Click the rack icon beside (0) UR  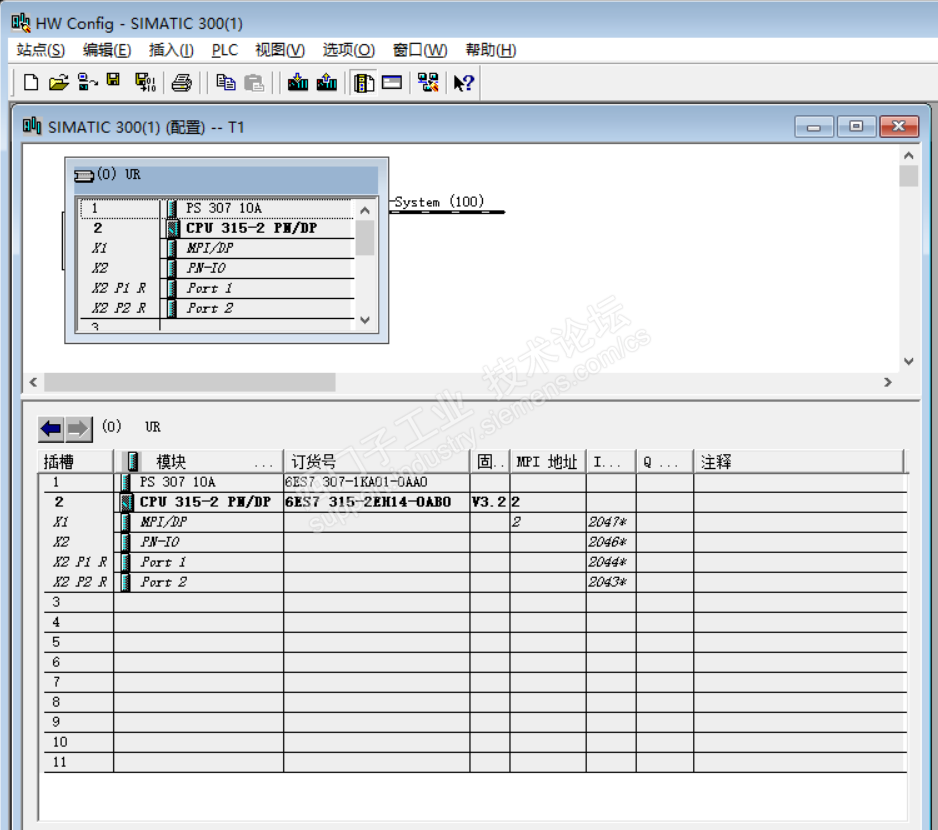pos(84,175)
